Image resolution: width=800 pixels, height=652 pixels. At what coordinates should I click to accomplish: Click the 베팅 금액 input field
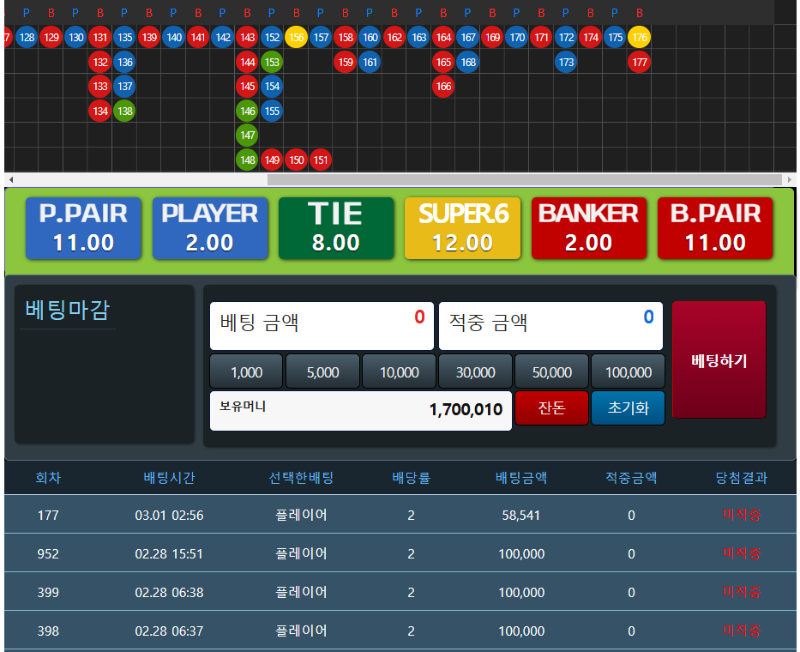click(322, 325)
